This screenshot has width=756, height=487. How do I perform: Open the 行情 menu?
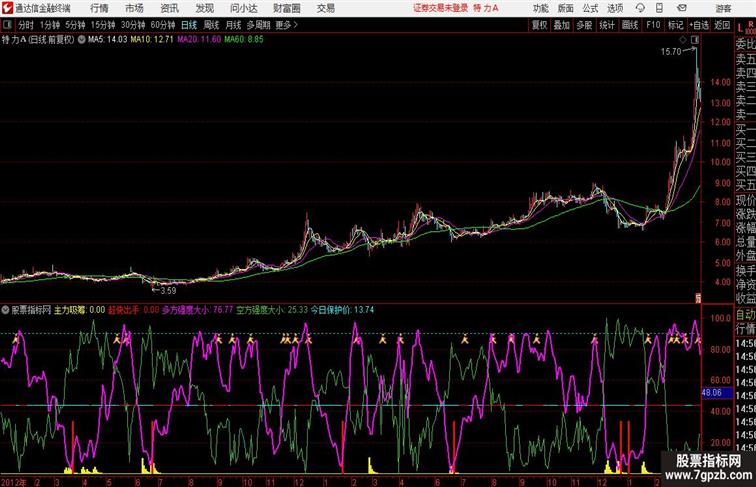click(99, 8)
